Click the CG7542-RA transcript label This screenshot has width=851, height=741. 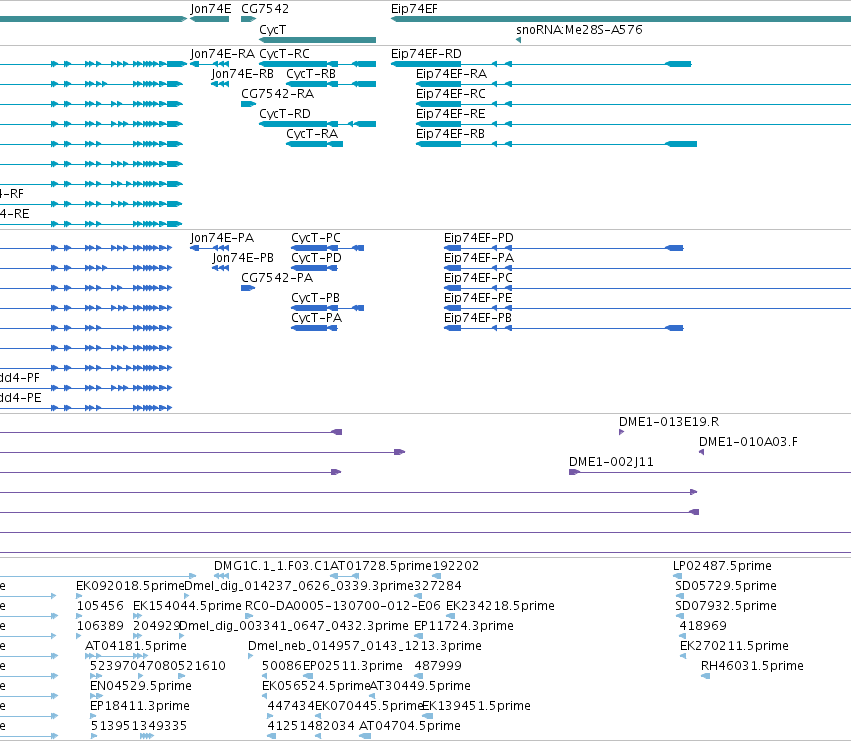point(277,94)
